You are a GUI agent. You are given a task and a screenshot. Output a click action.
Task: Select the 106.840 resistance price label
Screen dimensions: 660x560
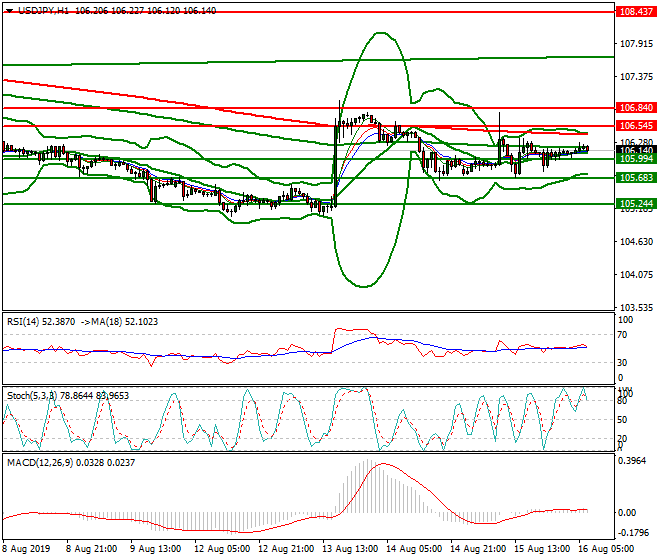[x=636, y=108]
